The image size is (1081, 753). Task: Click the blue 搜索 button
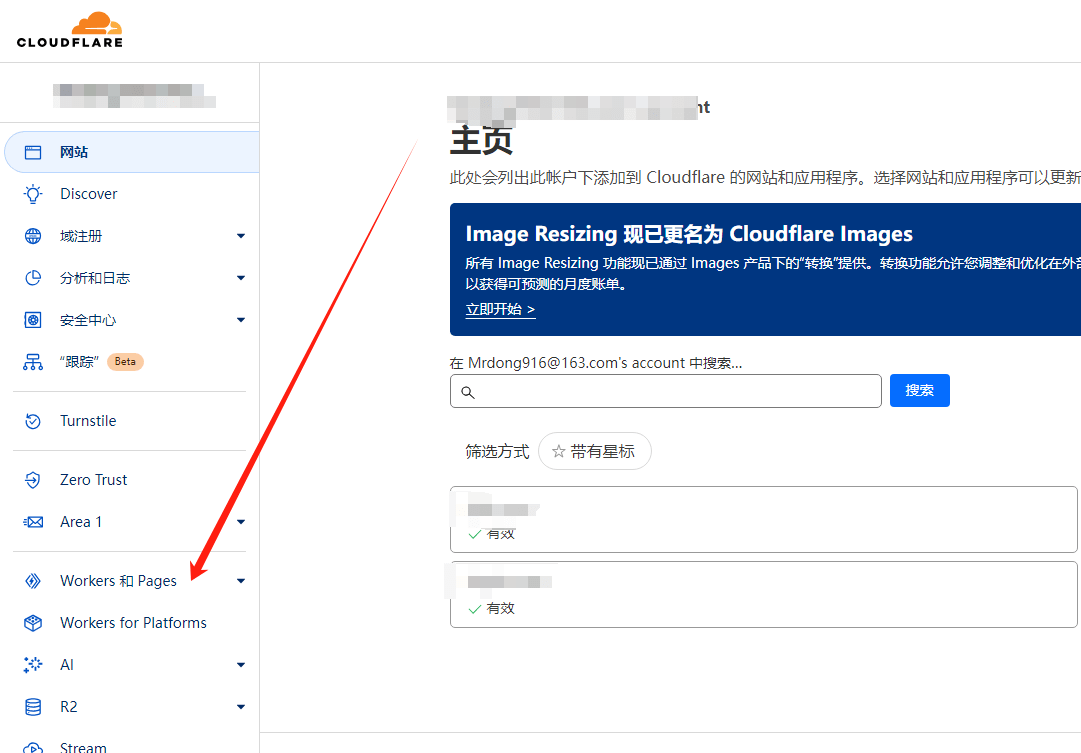[x=920, y=390]
